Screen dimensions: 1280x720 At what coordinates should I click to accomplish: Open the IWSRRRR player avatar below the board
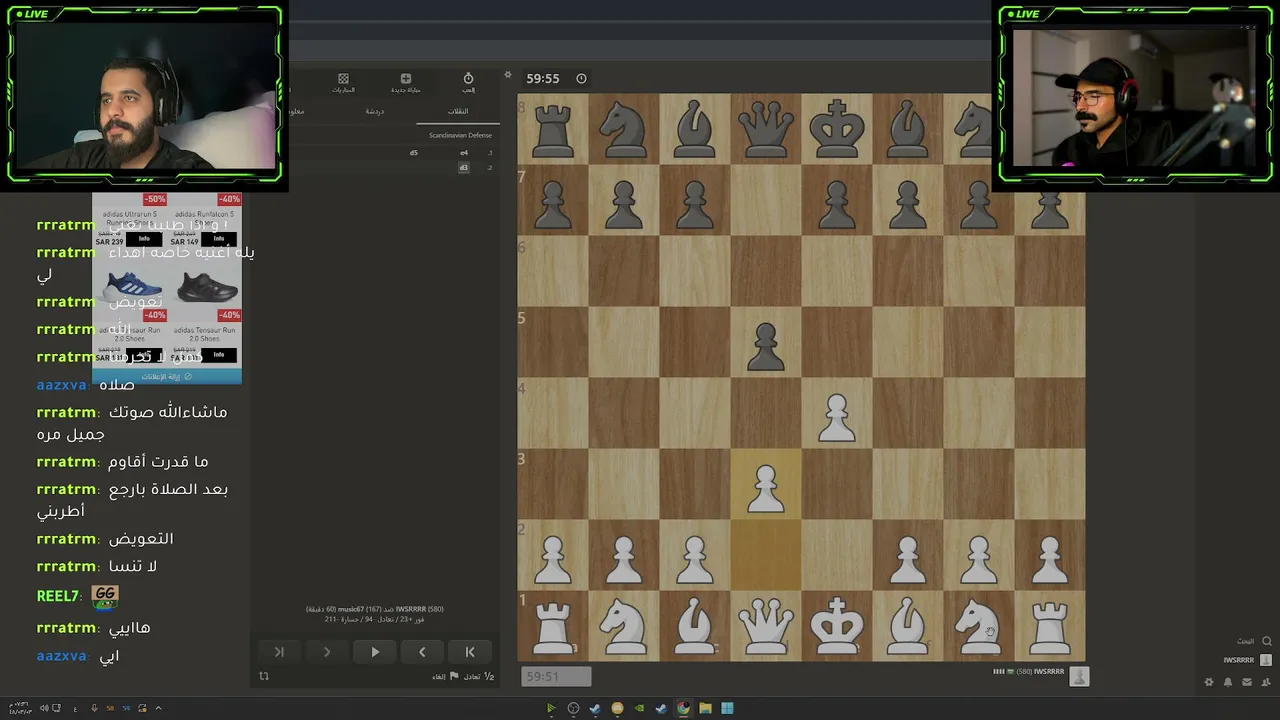tap(1079, 676)
